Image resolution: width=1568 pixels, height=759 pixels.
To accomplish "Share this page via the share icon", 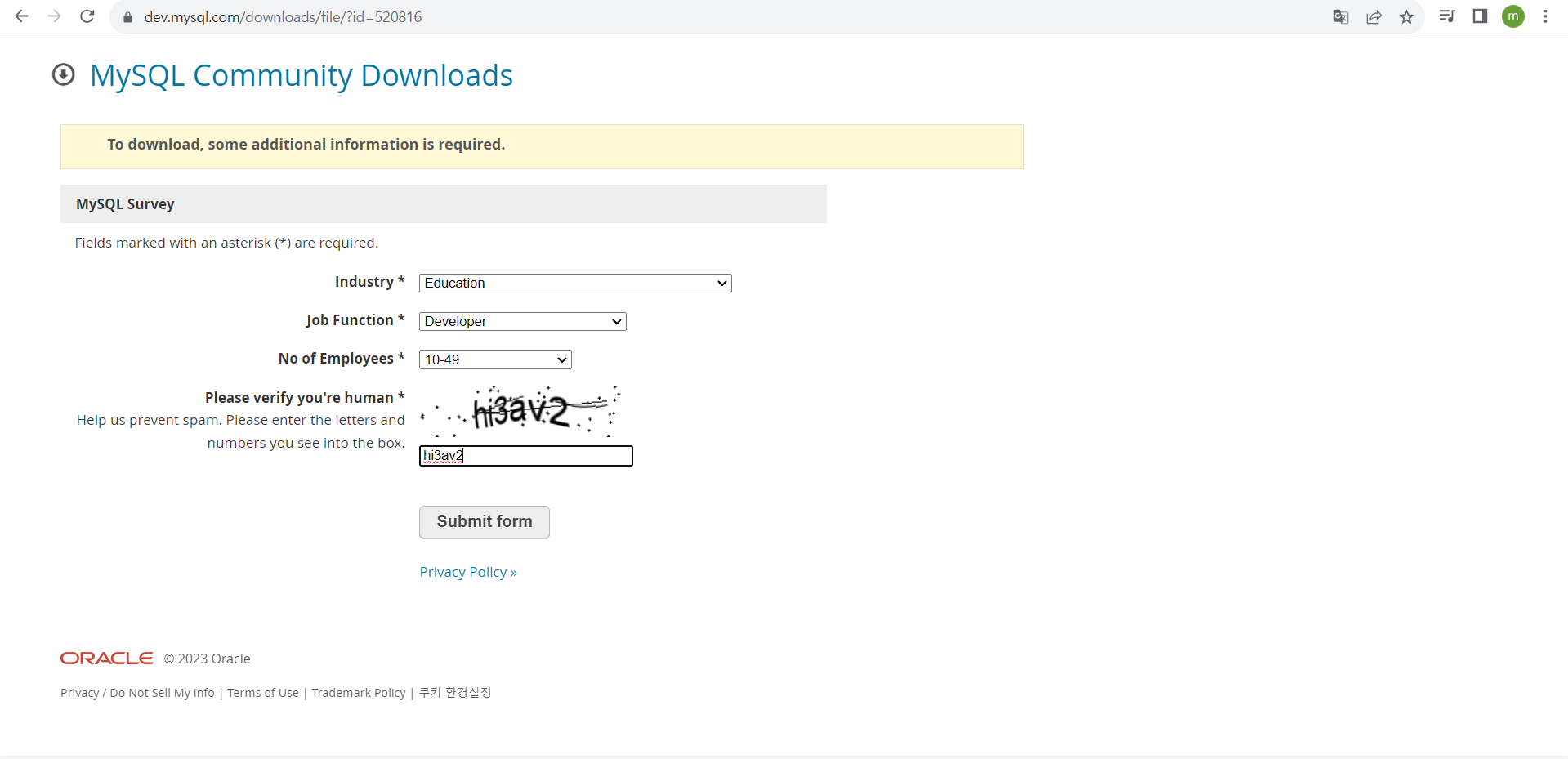I will point(1374,17).
